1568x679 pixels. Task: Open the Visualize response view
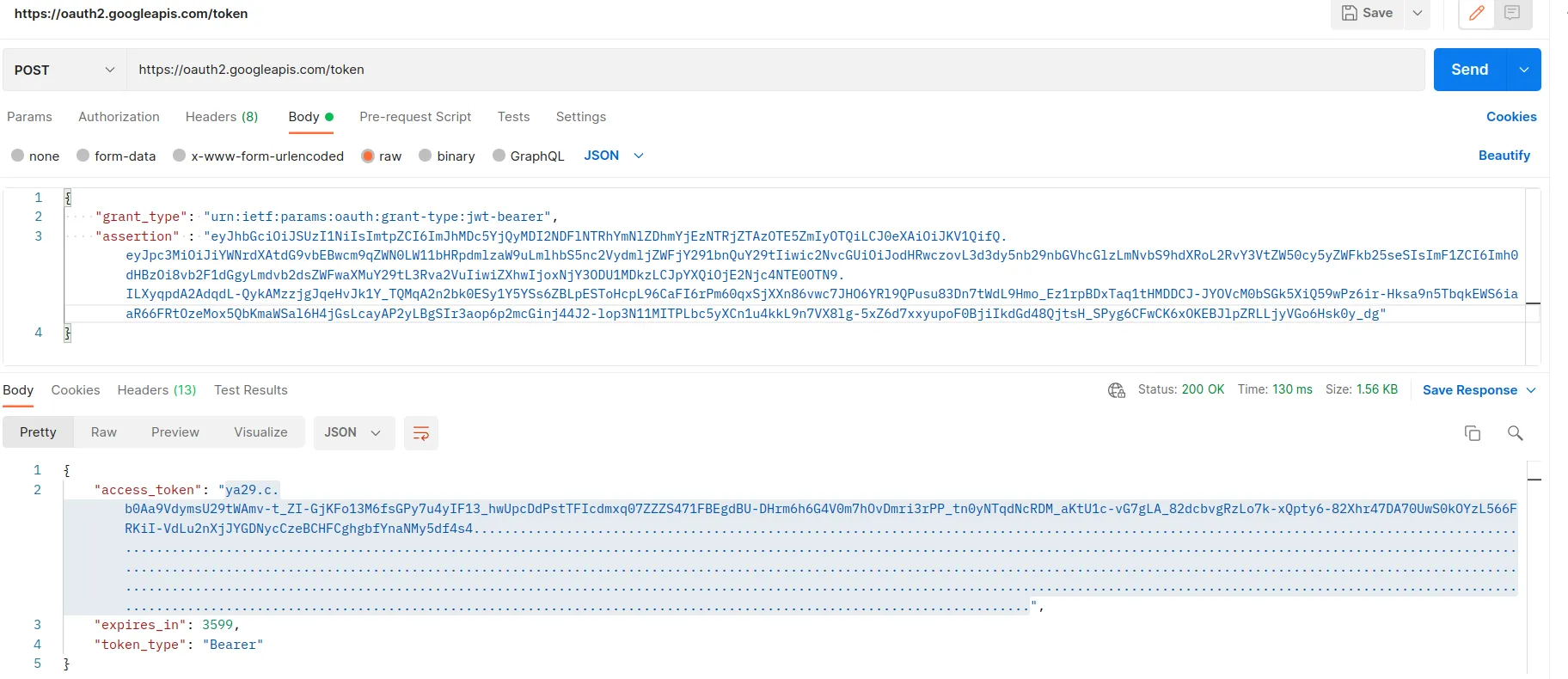coord(260,432)
